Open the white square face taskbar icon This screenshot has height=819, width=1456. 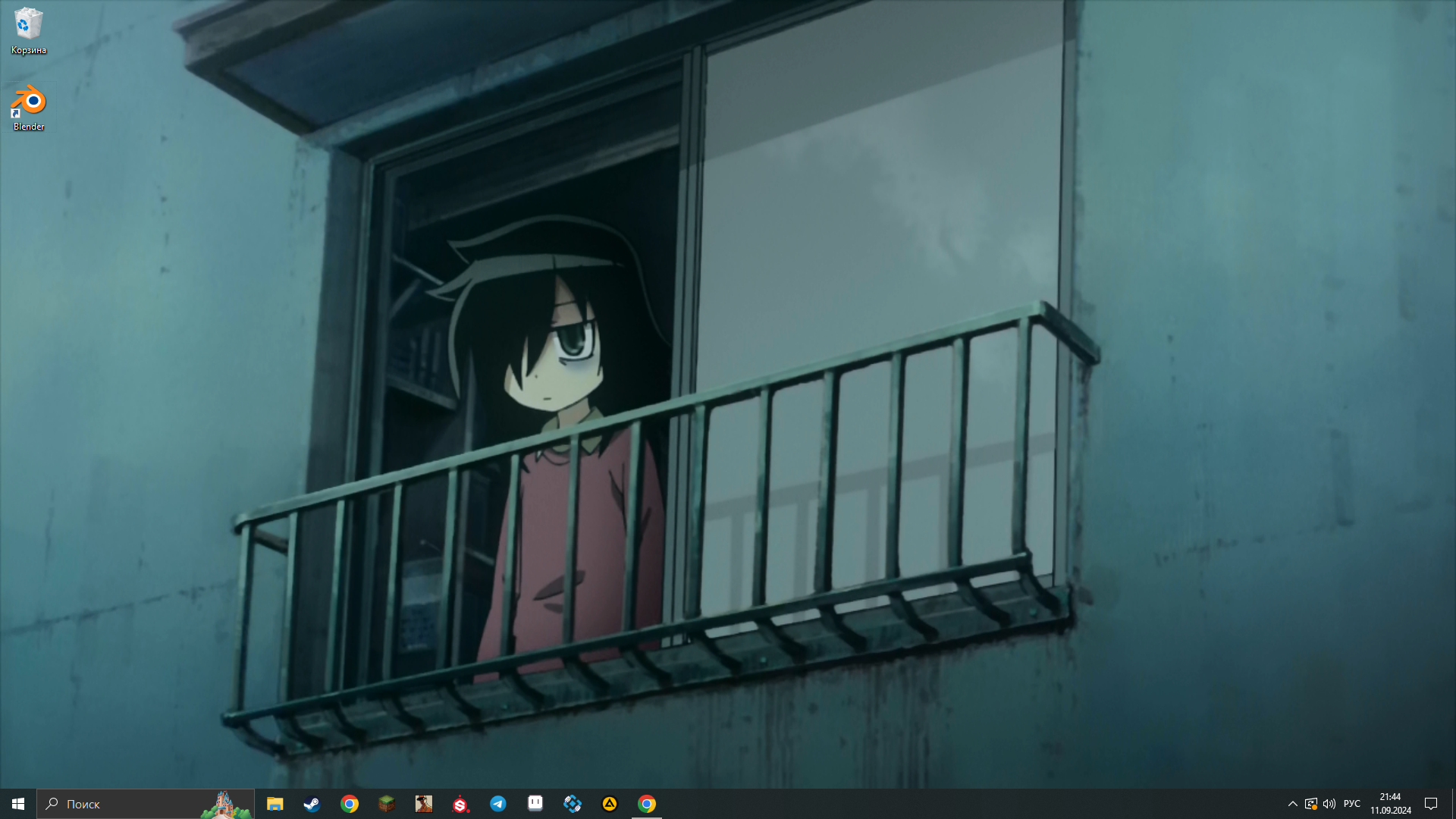[x=535, y=803]
